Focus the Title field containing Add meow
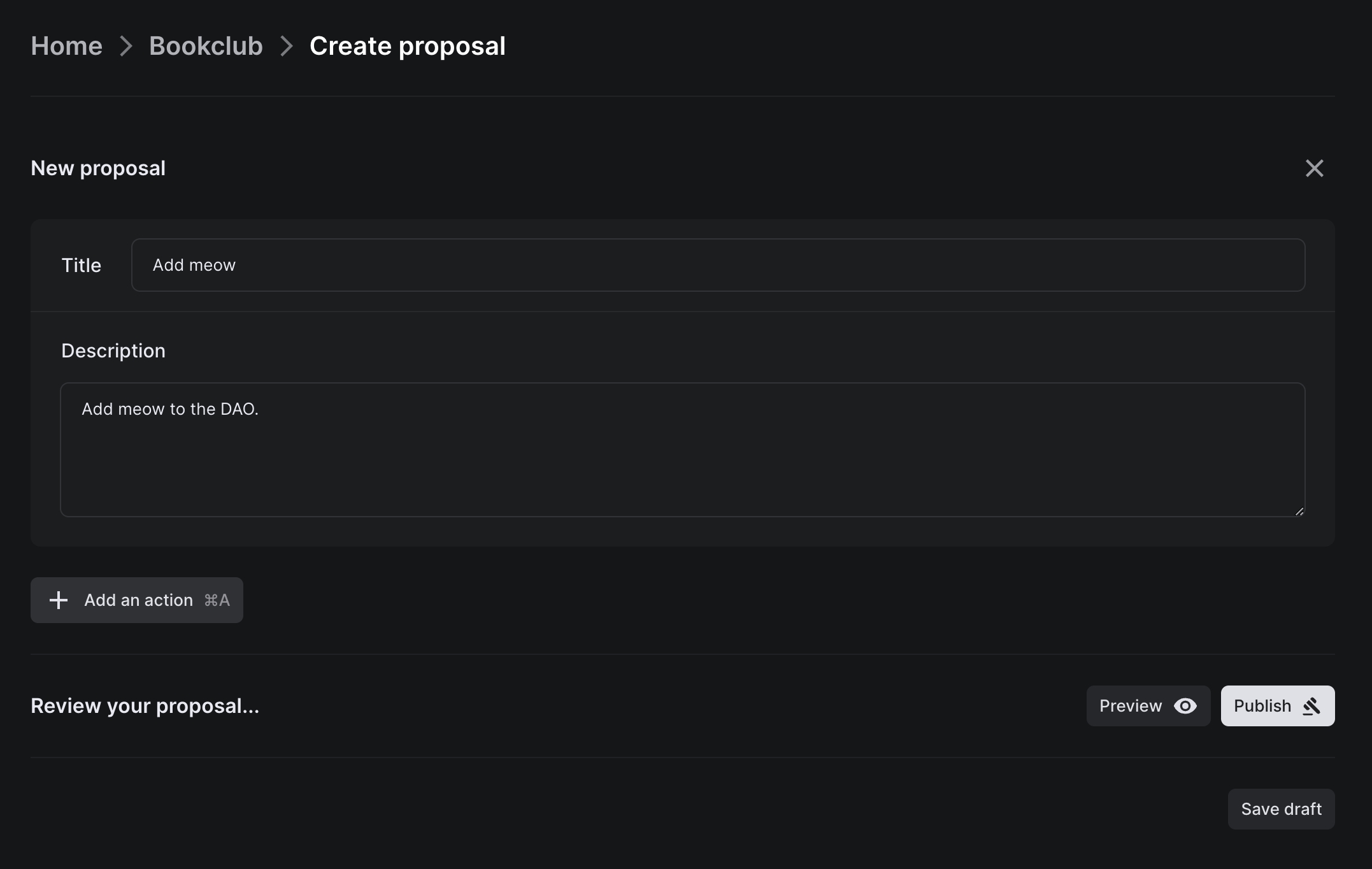The image size is (1372, 869). coord(718,265)
